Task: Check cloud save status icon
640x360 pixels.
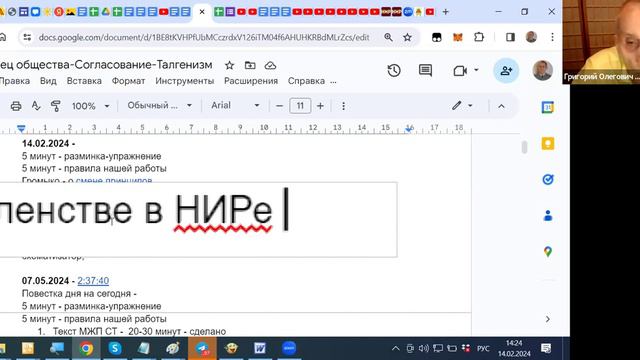Action: pos(270,65)
